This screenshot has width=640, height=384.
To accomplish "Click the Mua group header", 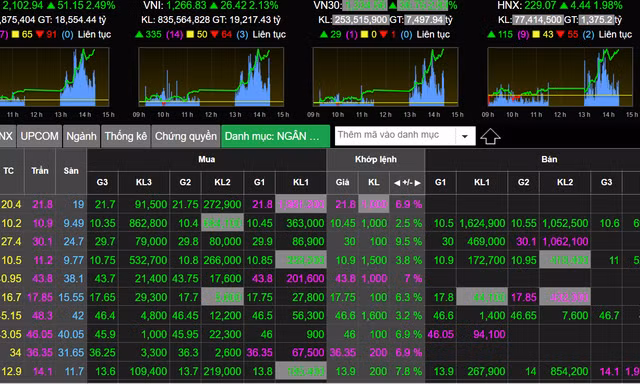I will tap(207, 159).
